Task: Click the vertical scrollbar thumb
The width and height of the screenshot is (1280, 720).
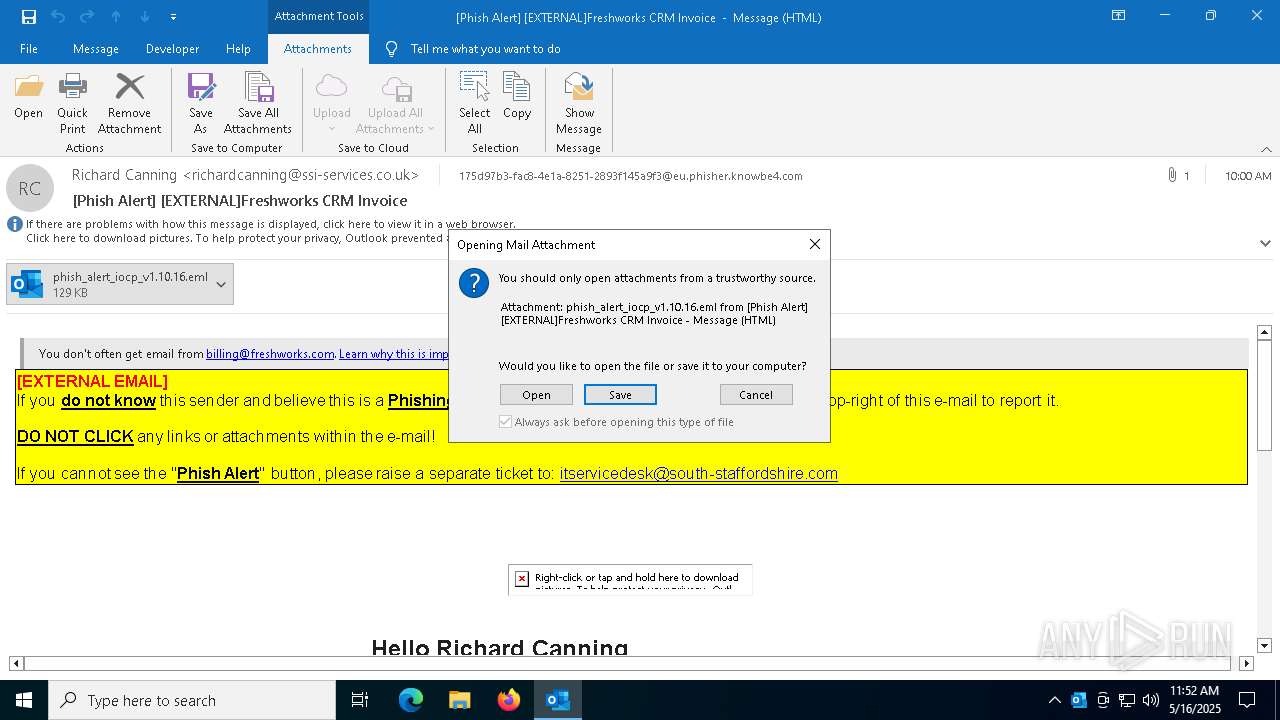Action: pos(1264,395)
